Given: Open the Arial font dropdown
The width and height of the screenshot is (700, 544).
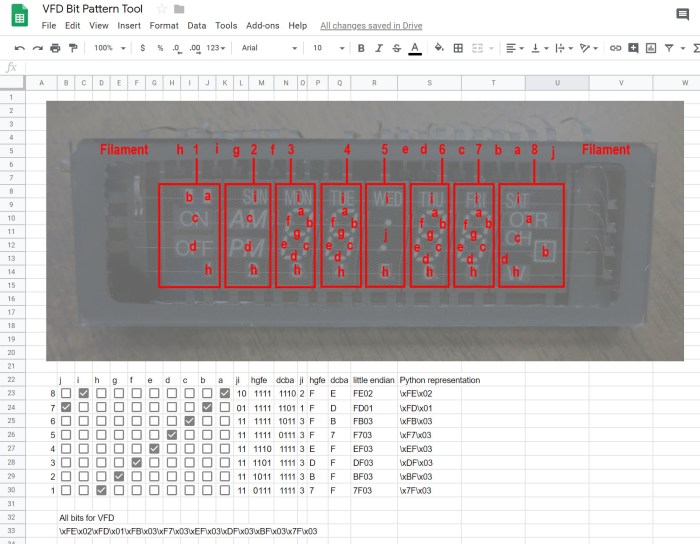Looking at the screenshot, I should click(x=269, y=48).
